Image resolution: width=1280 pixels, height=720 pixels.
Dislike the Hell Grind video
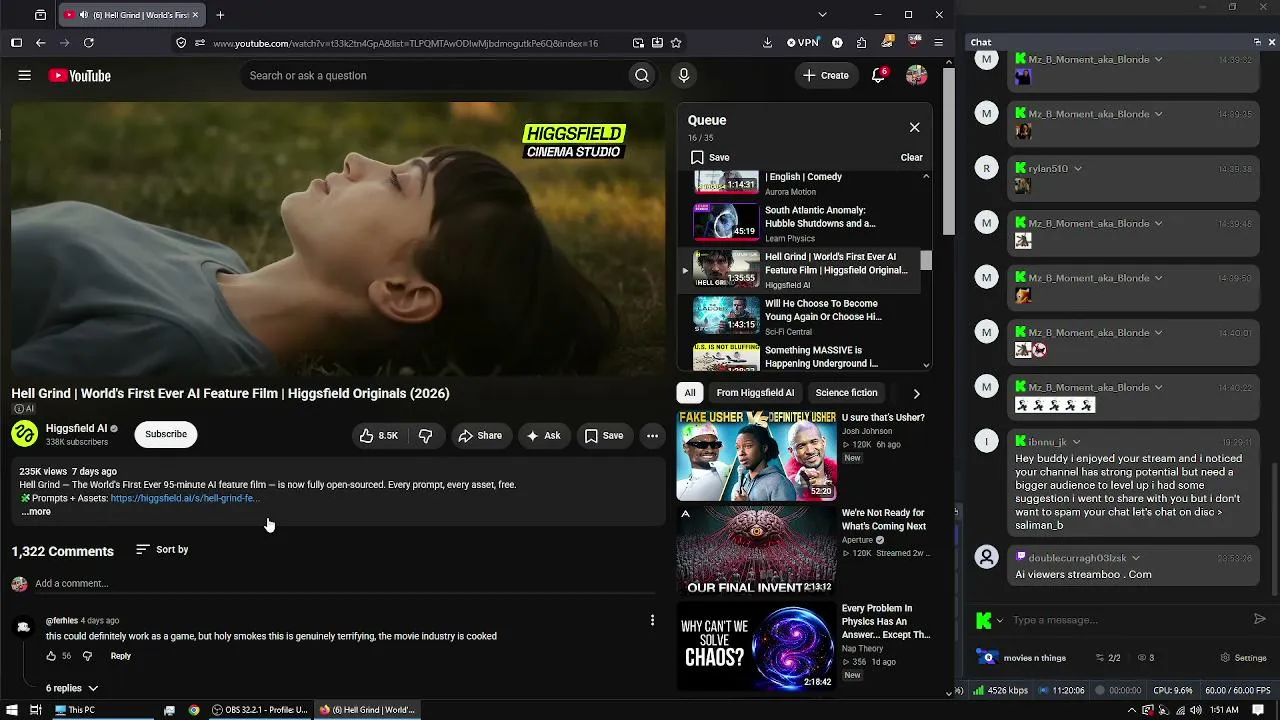pyautogui.click(x=425, y=435)
